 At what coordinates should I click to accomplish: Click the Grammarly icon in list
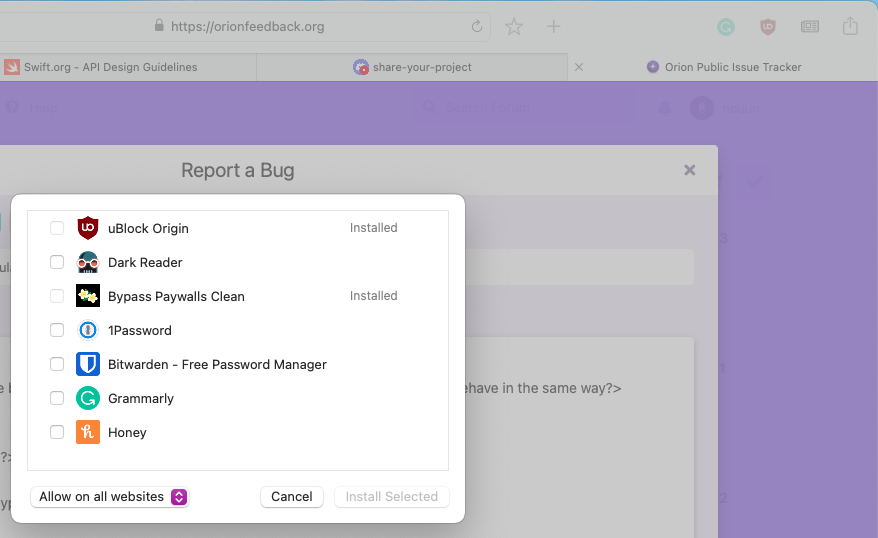point(88,398)
